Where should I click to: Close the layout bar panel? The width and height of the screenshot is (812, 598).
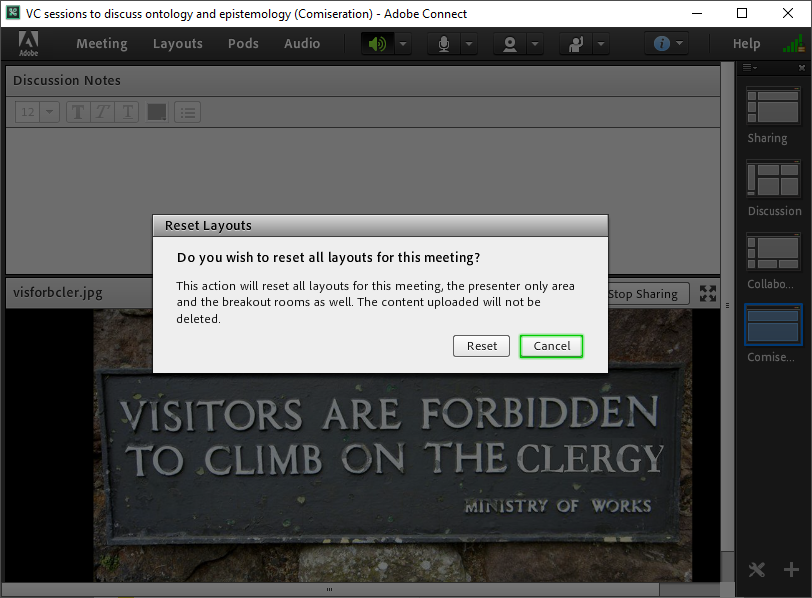pos(802,68)
